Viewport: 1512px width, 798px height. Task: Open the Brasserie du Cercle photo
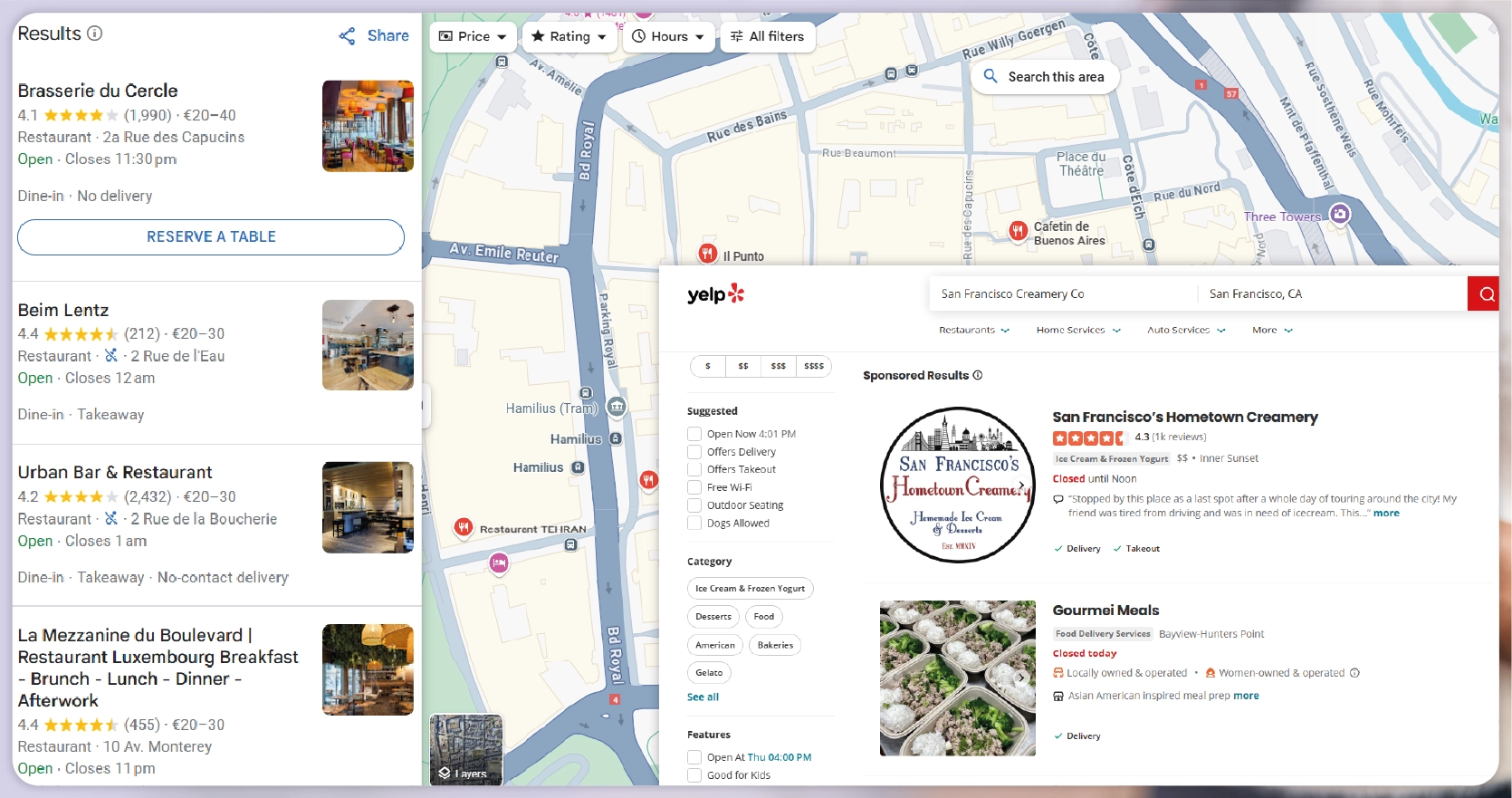pyautogui.click(x=368, y=126)
